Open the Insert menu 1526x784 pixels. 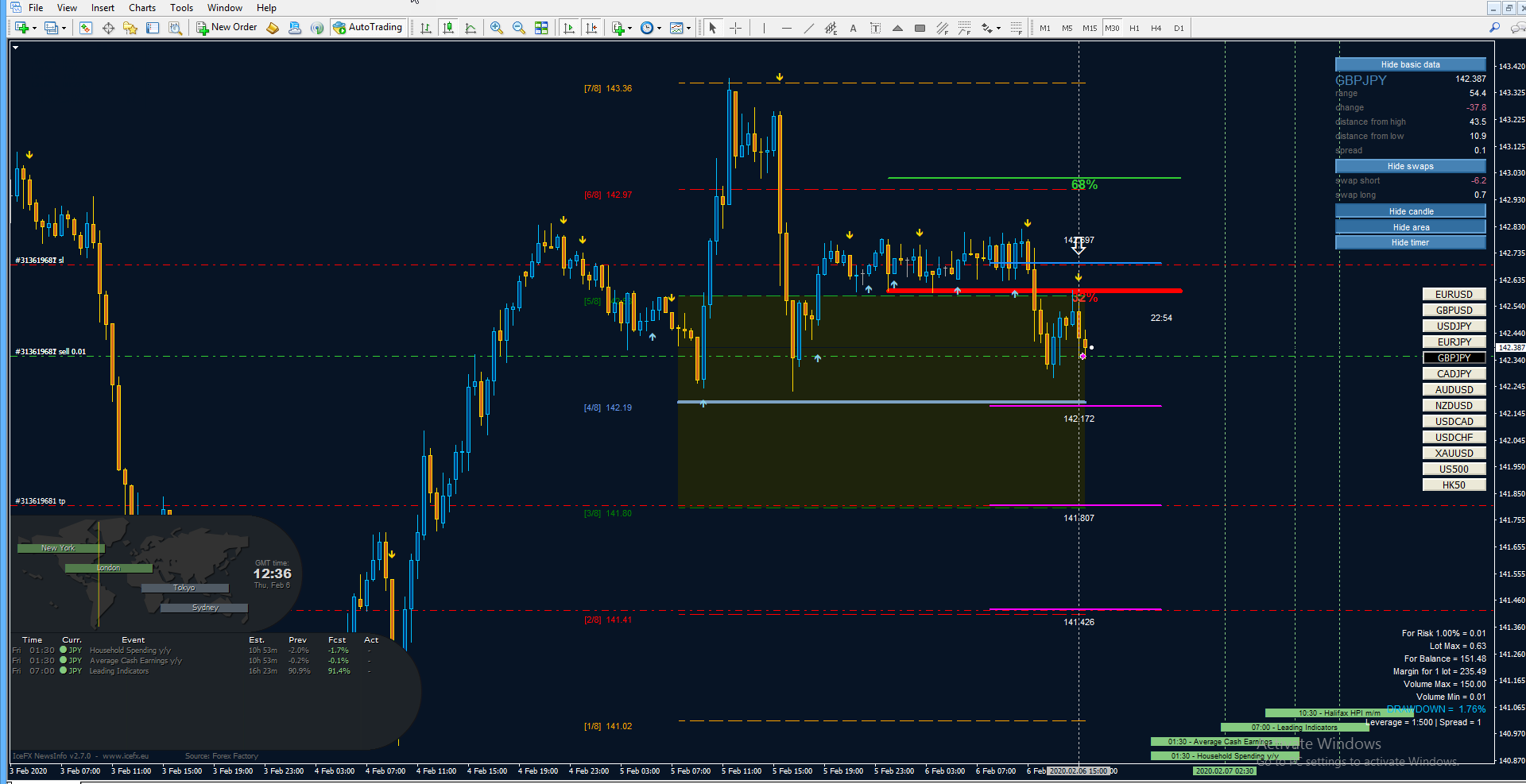pyautogui.click(x=103, y=8)
